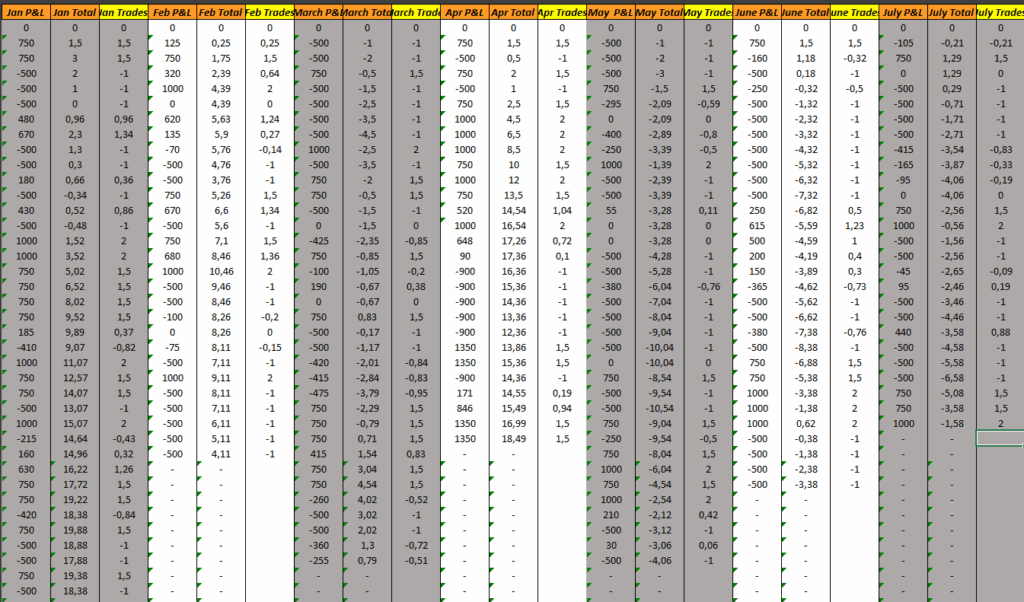The width and height of the screenshot is (1024, 602).
Task: Click the selected empty cell in July Trades
Action: (1000, 439)
